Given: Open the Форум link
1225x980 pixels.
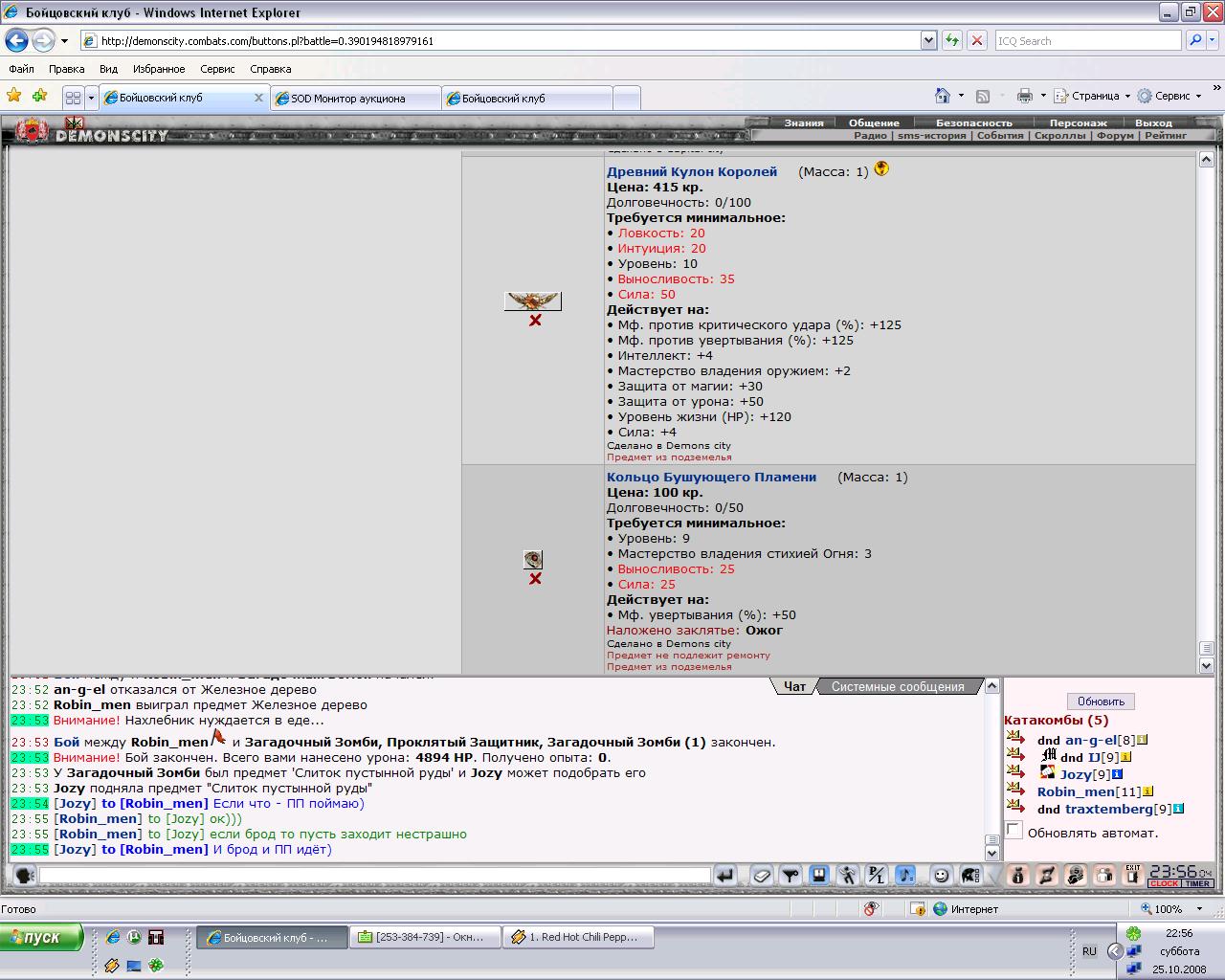Looking at the screenshot, I should coord(1115,136).
